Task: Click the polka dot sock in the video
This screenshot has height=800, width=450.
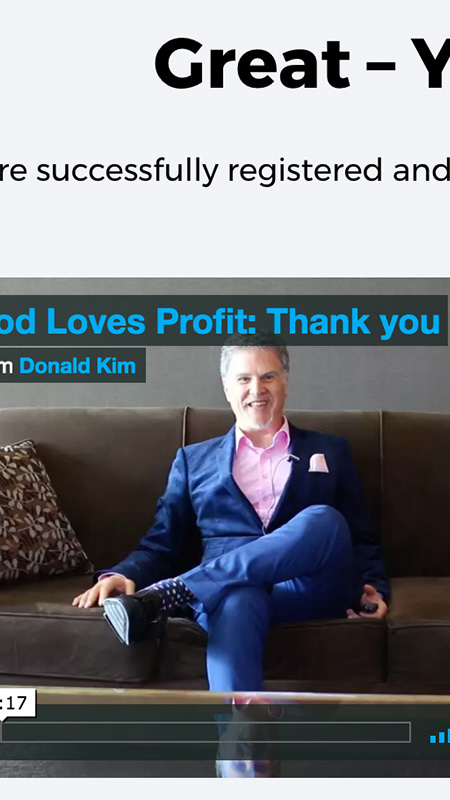Action: tap(174, 597)
